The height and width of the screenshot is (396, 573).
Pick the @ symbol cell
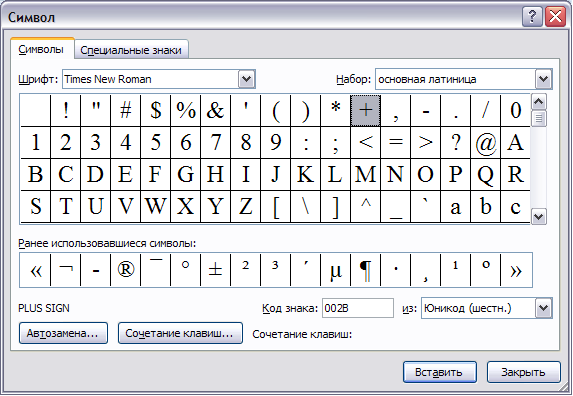(486, 142)
